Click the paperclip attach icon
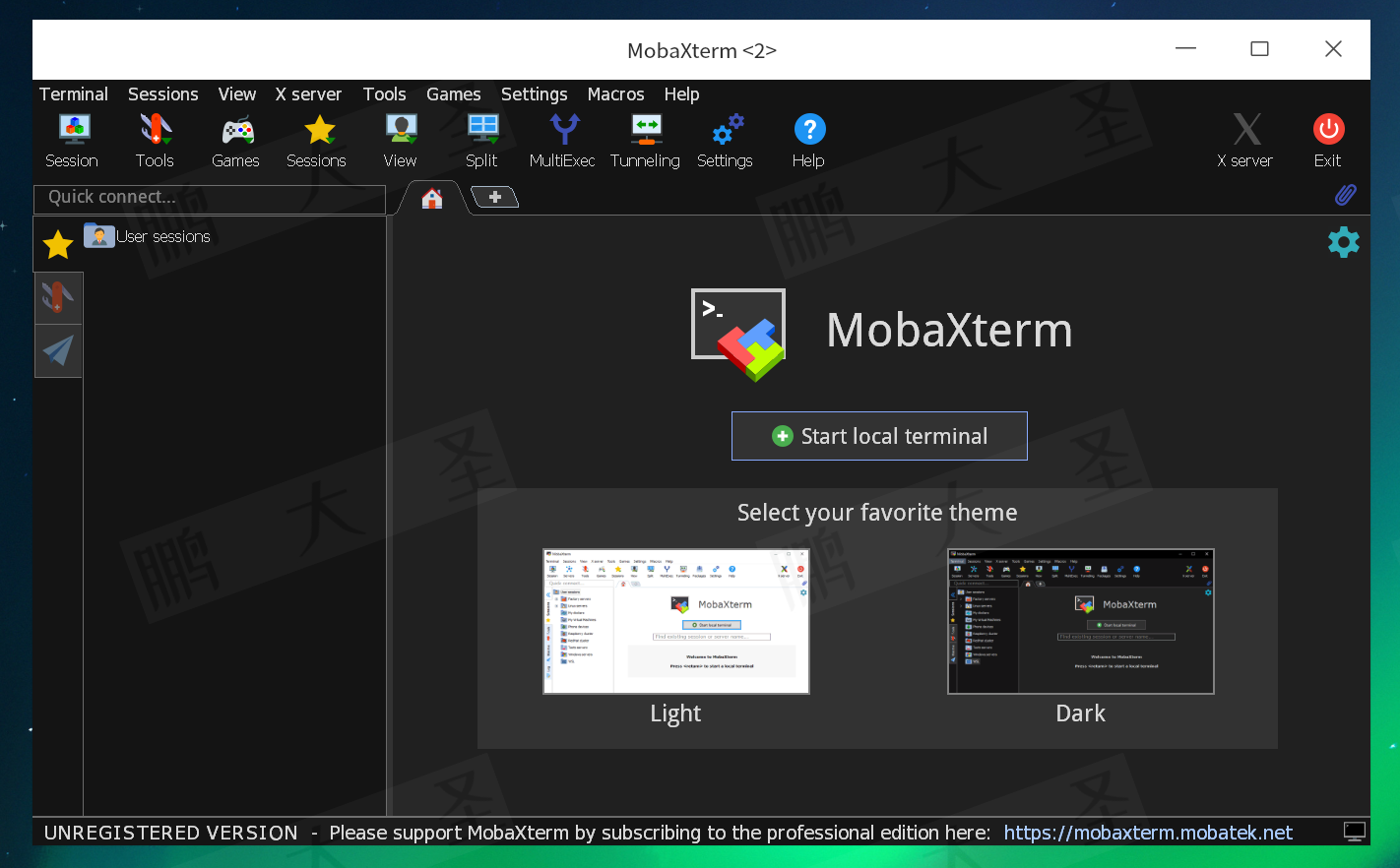This screenshot has width=1400, height=868. (1345, 195)
